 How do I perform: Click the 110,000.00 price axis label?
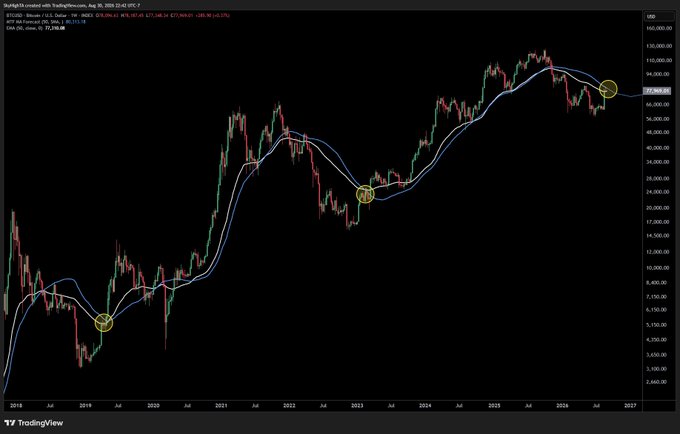tap(658, 60)
